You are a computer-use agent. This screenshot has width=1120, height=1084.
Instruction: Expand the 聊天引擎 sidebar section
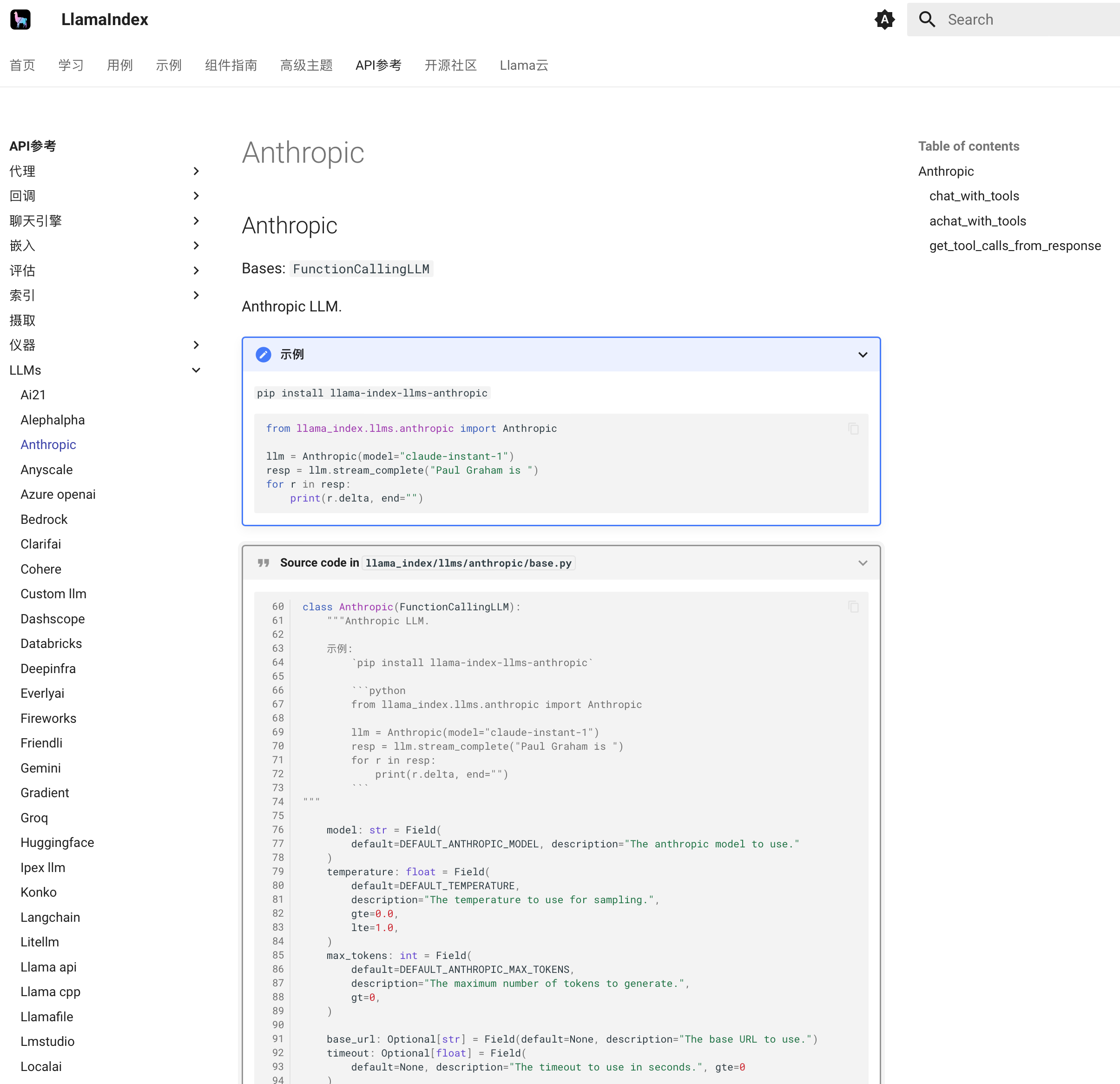196,221
